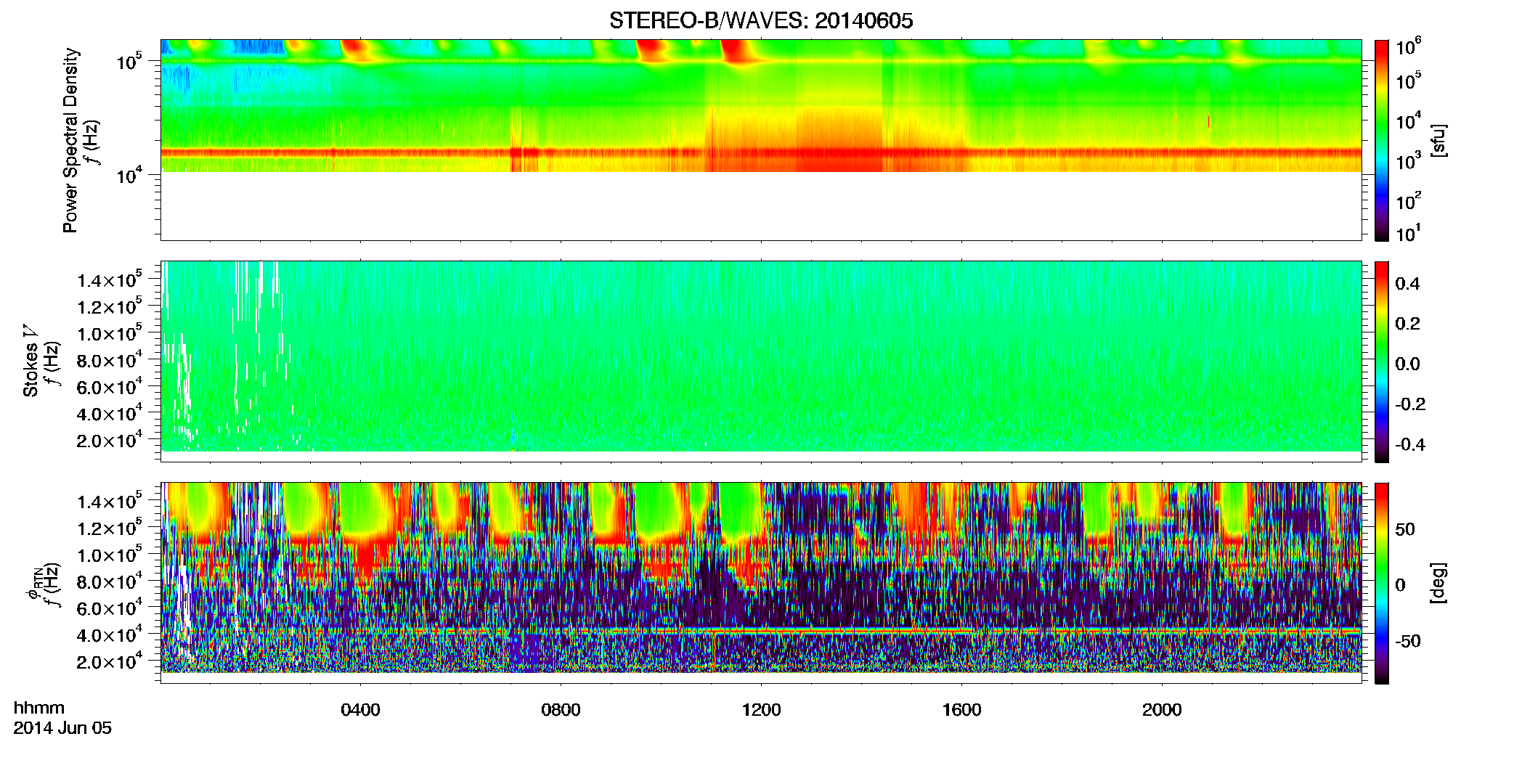Click the red band near 17 kHz in spectrogram
1522x784 pixels.
pos(760,153)
